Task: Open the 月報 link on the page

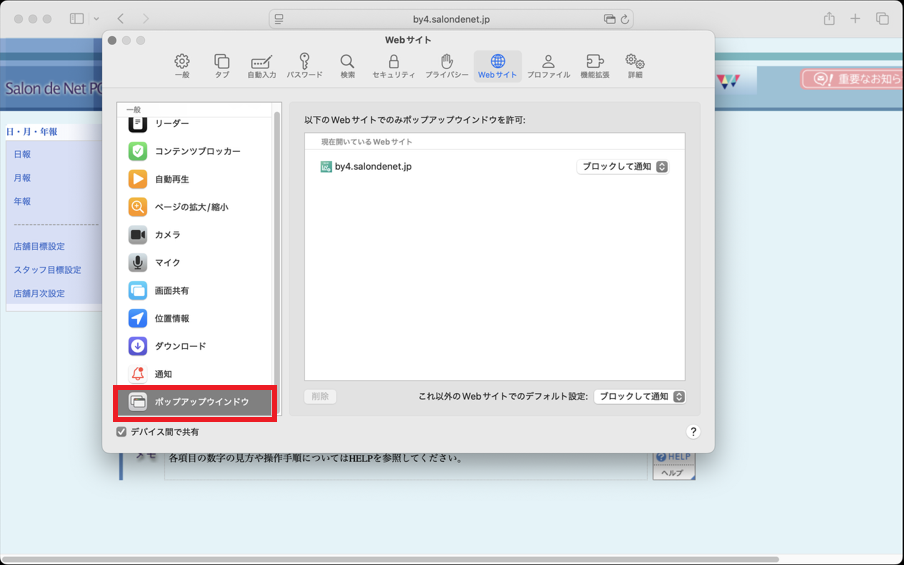Action: point(22,178)
